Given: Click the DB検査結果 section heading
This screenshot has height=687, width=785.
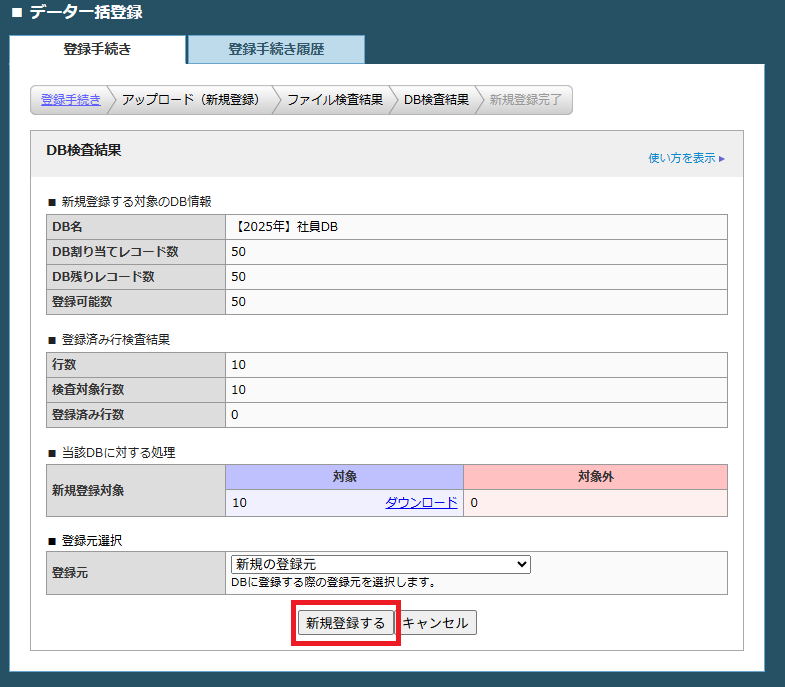Looking at the screenshot, I should pos(84,150).
